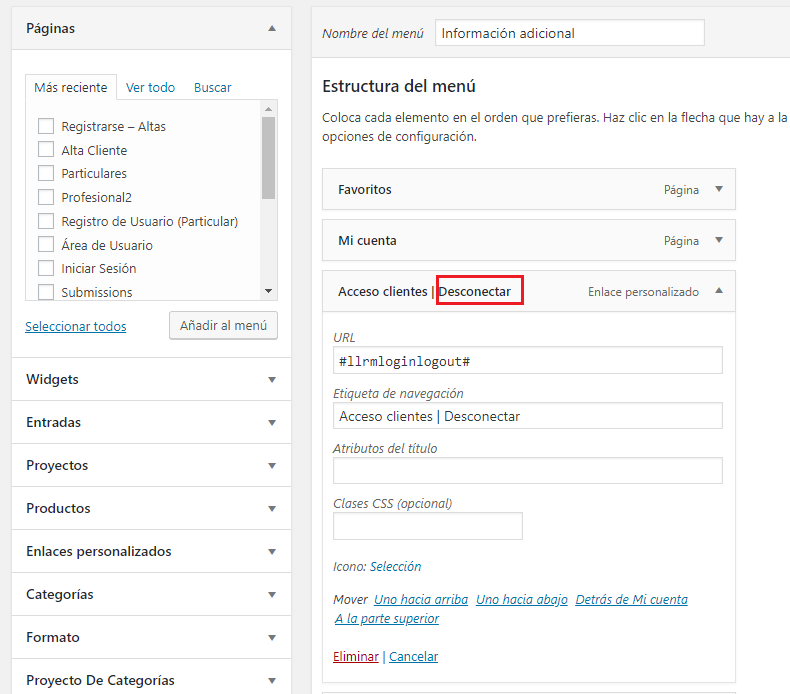The height and width of the screenshot is (694, 790).
Task: Focus the Etiqueta de navegación field
Action: (528, 416)
